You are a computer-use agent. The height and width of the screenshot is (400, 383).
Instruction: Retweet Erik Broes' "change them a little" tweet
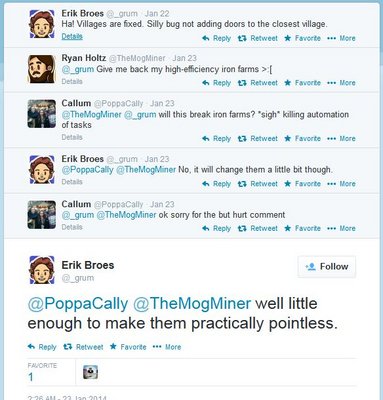pyautogui.click(x=257, y=184)
